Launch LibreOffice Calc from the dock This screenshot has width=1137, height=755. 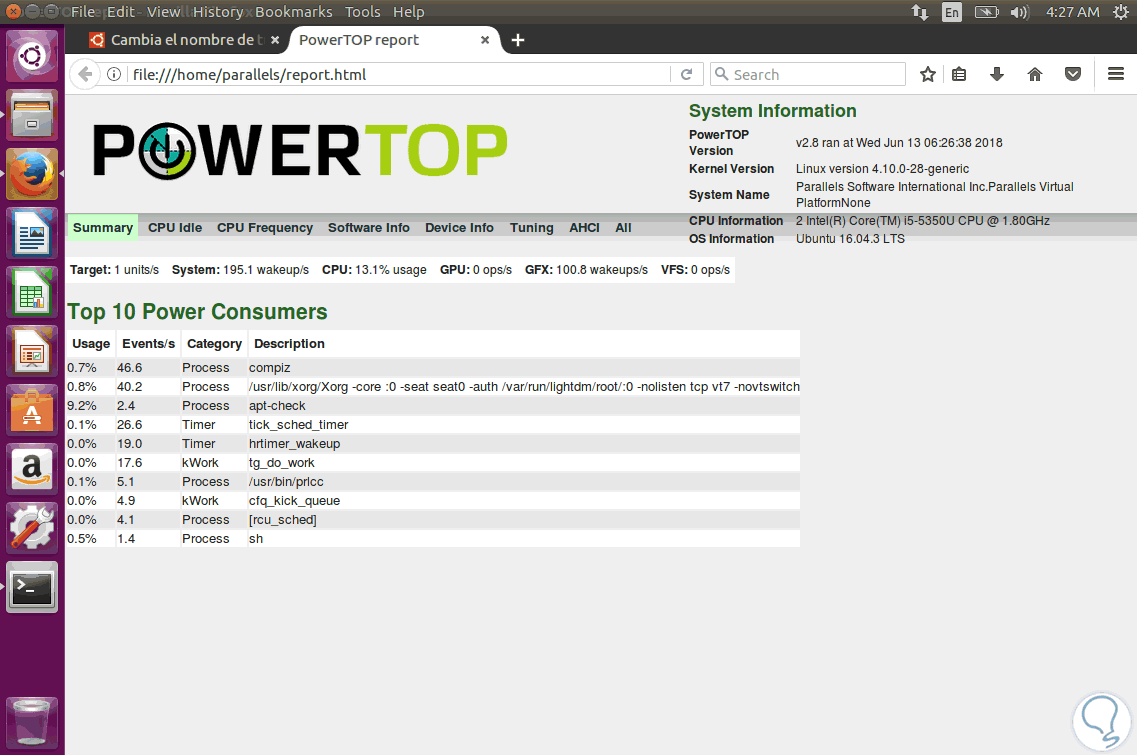(x=32, y=292)
